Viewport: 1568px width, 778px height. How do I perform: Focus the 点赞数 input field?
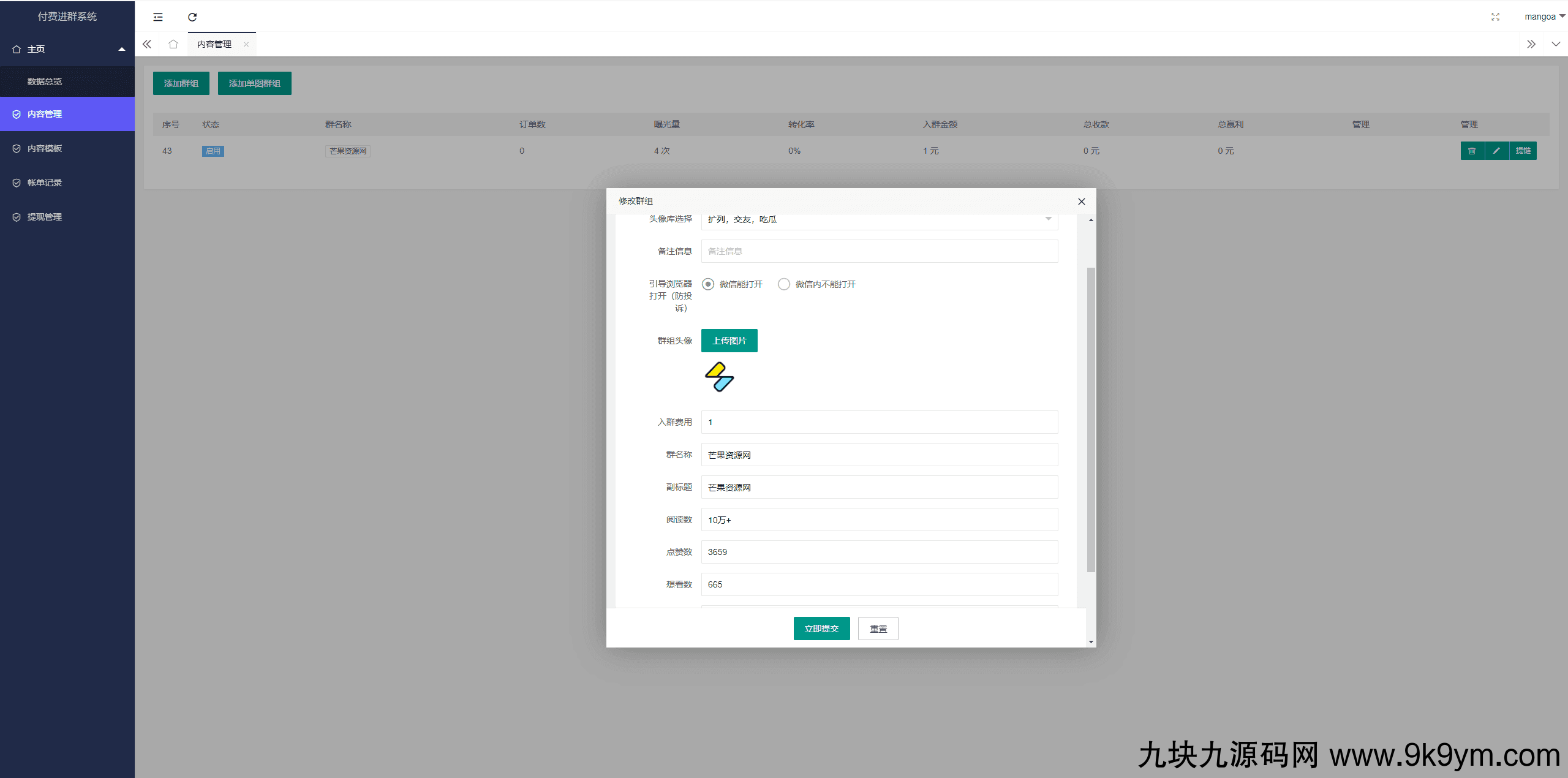tap(880, 552)
